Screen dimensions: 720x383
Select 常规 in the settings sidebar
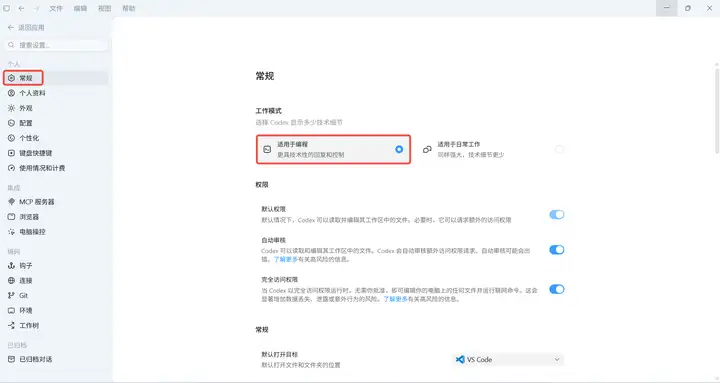click(x=56, y=78)
